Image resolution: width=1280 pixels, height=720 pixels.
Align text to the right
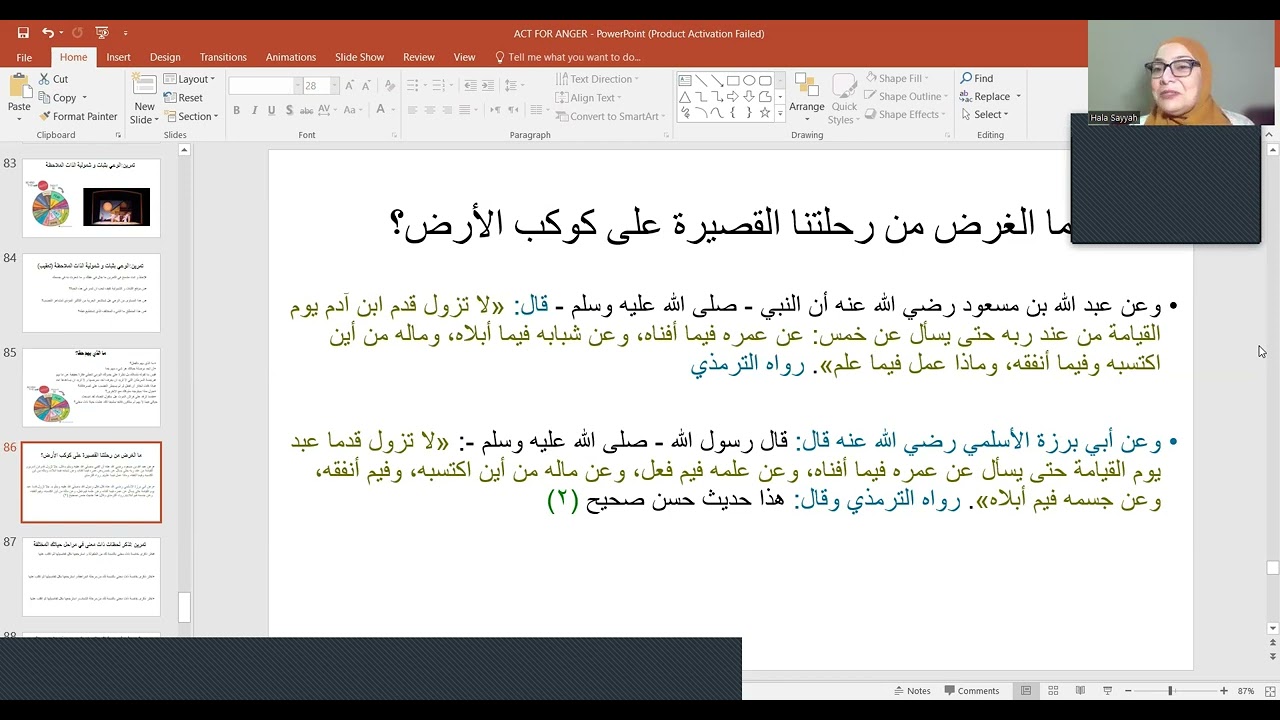pos(448,110)
